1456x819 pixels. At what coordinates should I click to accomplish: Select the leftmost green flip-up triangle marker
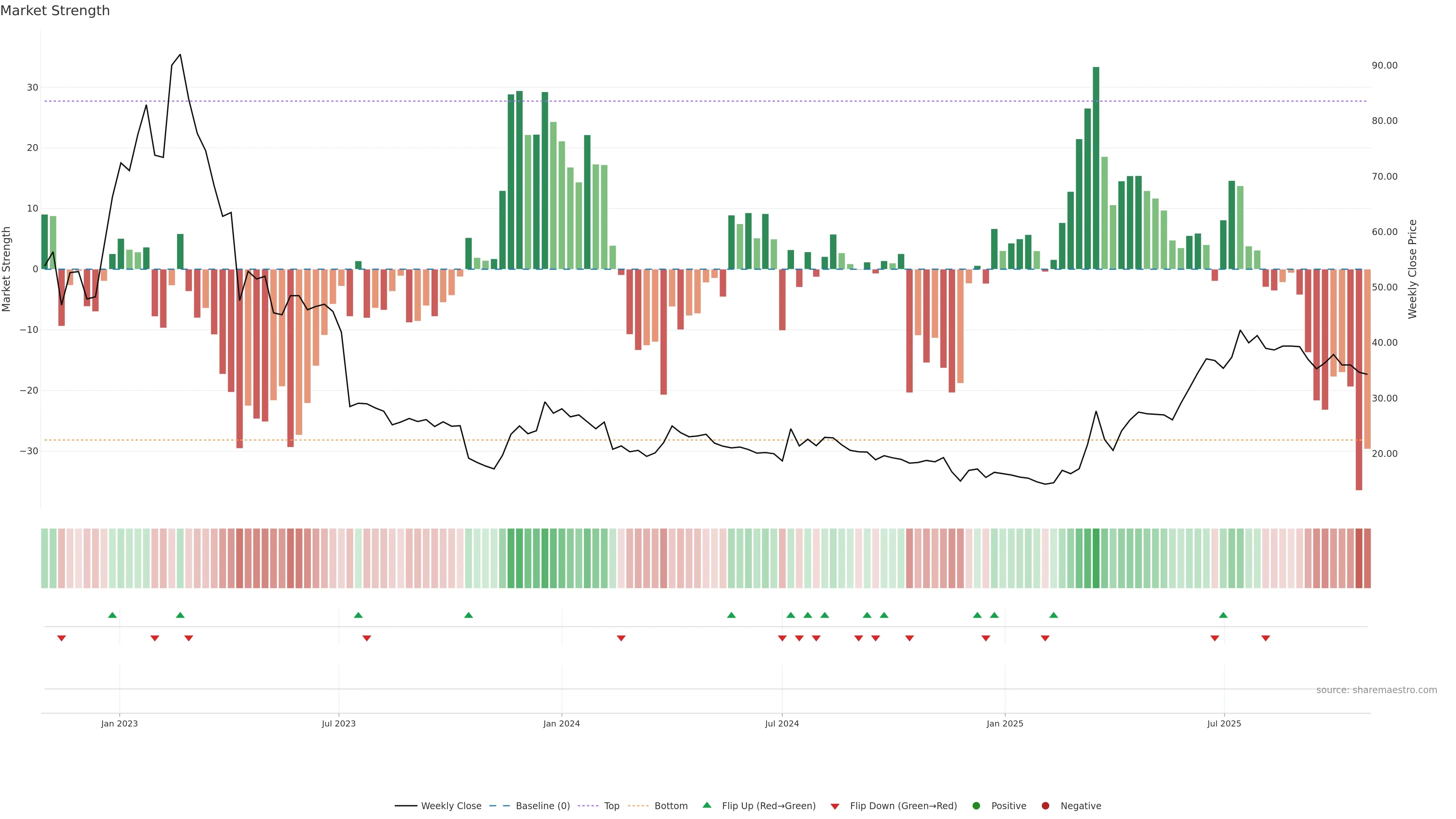pyautogui.click(x=113, y=615)
